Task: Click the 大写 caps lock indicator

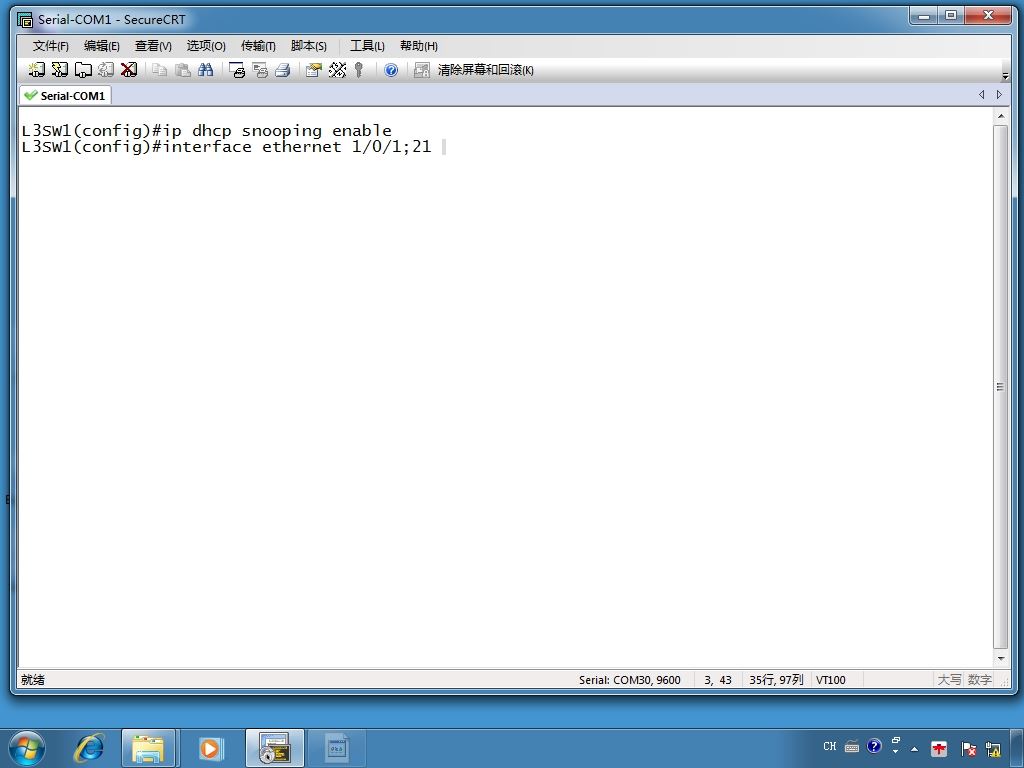Action: click(x=950, y=680)
